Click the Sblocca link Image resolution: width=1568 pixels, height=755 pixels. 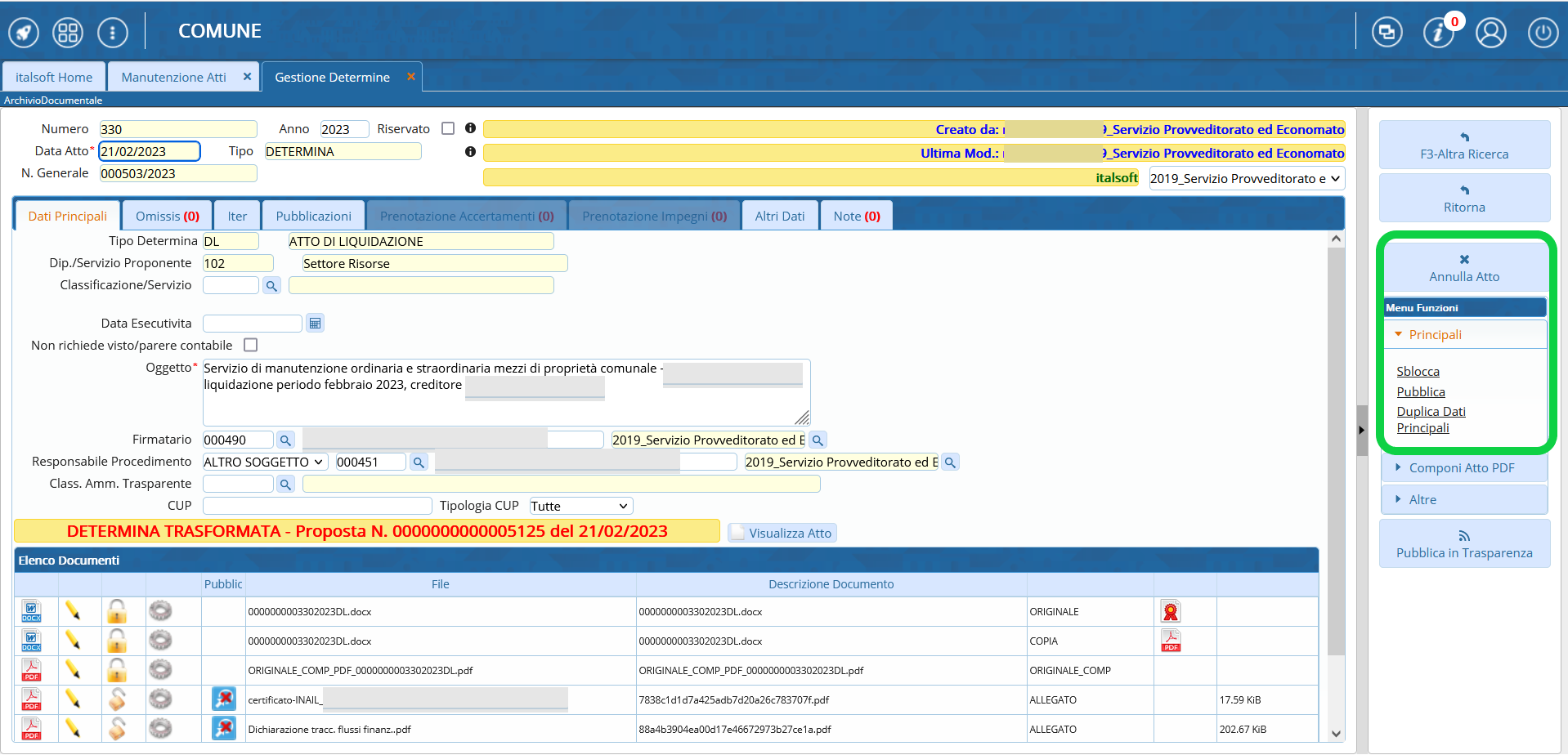(1418, 372)
